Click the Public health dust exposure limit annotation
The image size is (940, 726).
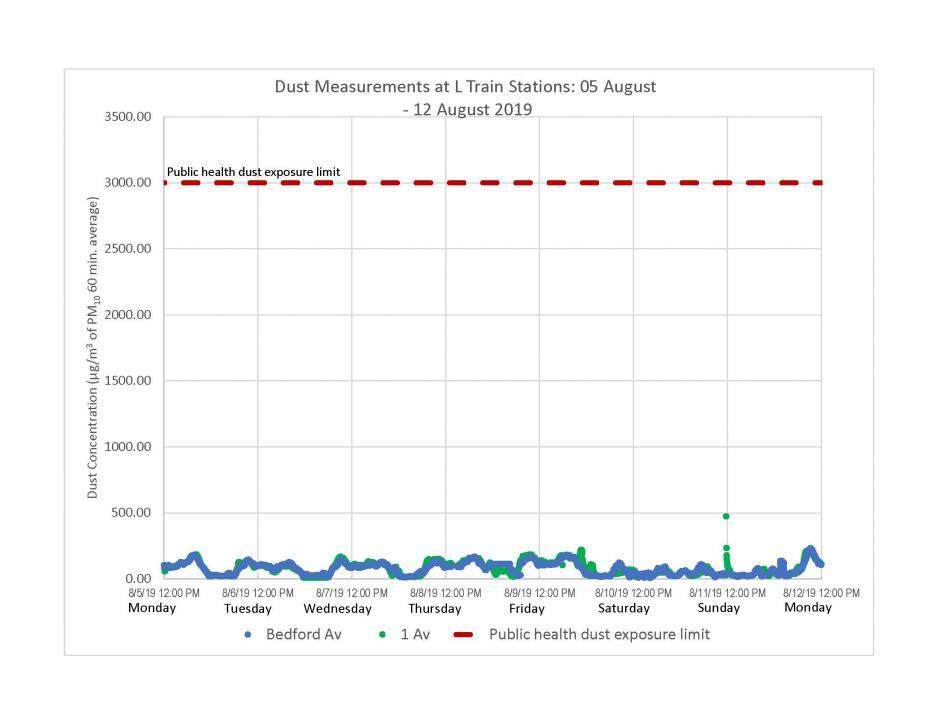[x=254, y=171]
